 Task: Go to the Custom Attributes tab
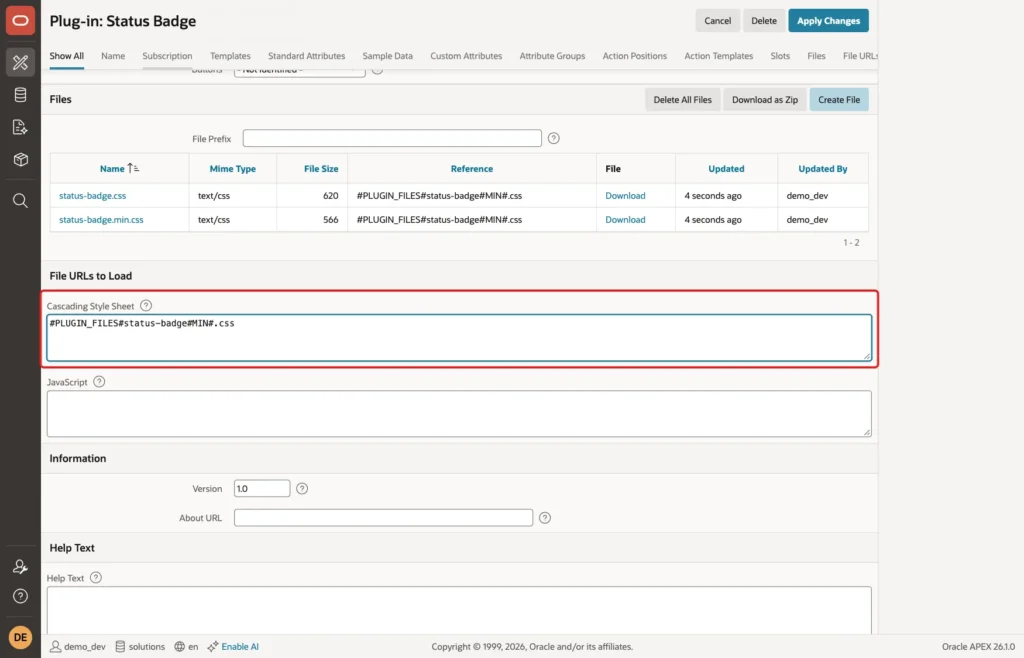pyautogui.click(x=466, y=56)
